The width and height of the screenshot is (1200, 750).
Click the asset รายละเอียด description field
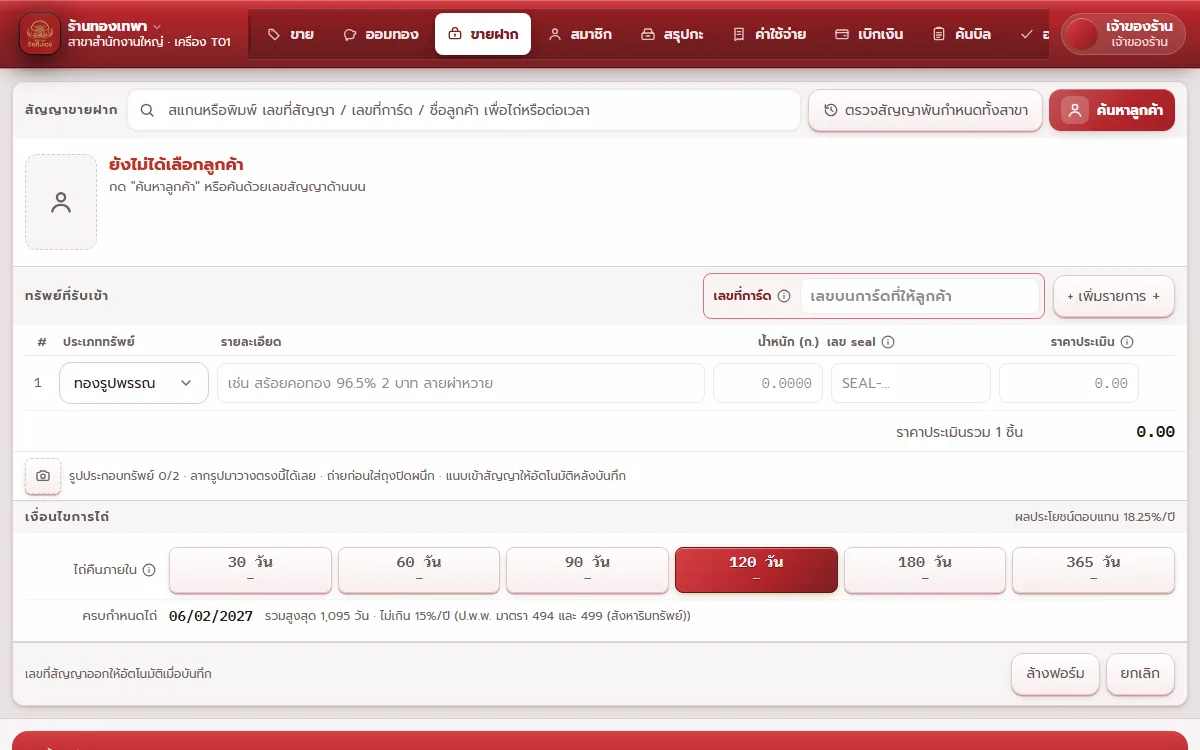click(461, 383)
